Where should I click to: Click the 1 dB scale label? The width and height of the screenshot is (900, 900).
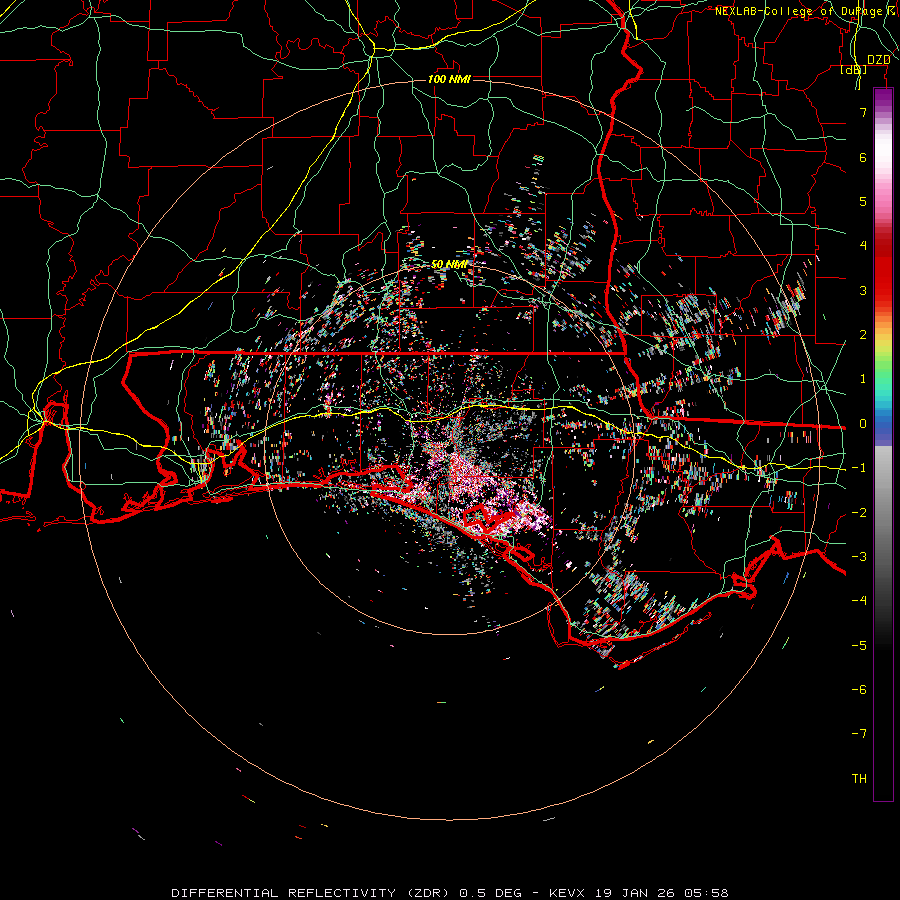point(863,379)
